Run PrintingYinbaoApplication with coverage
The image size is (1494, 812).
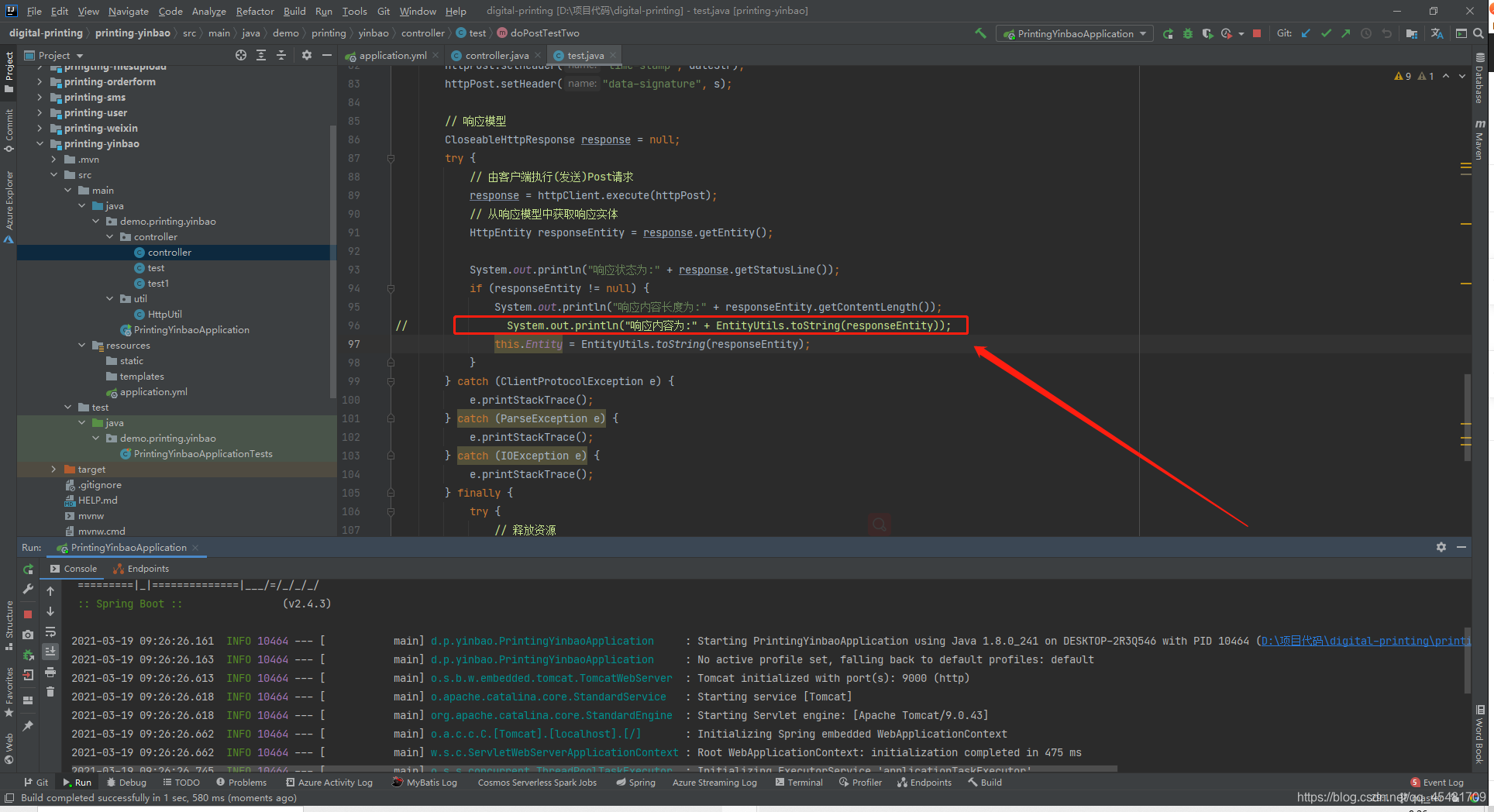tap(1207, 33)
